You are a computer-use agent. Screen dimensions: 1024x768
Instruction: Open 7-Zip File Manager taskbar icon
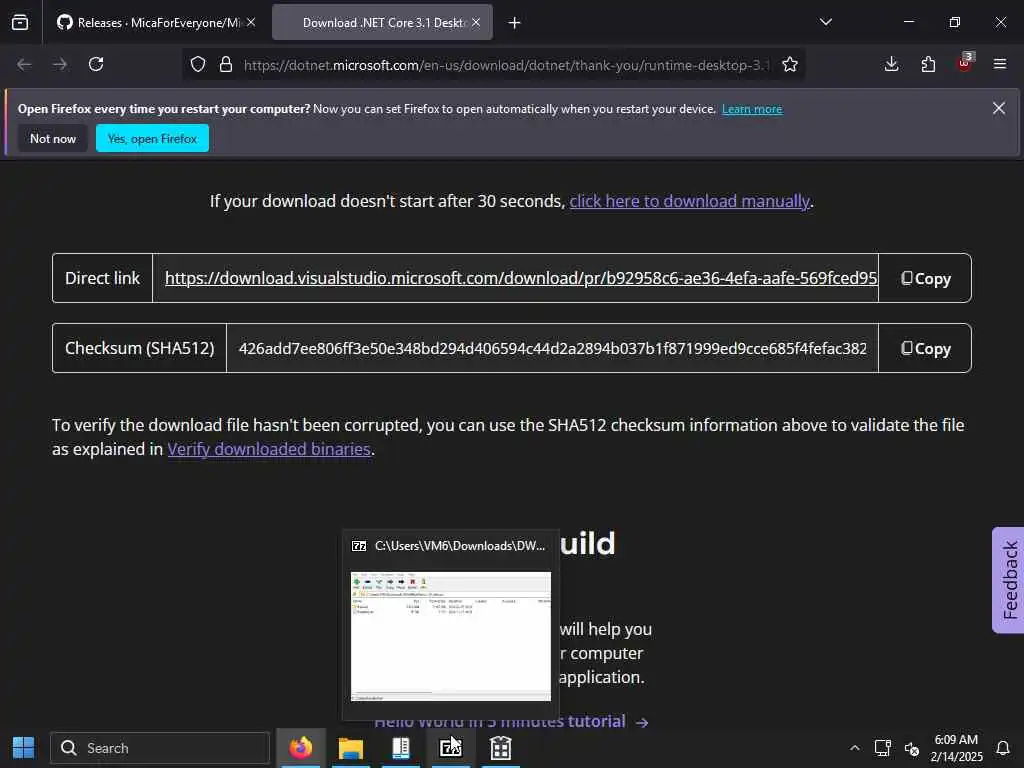pyautogui.click(x=451, y=748)
